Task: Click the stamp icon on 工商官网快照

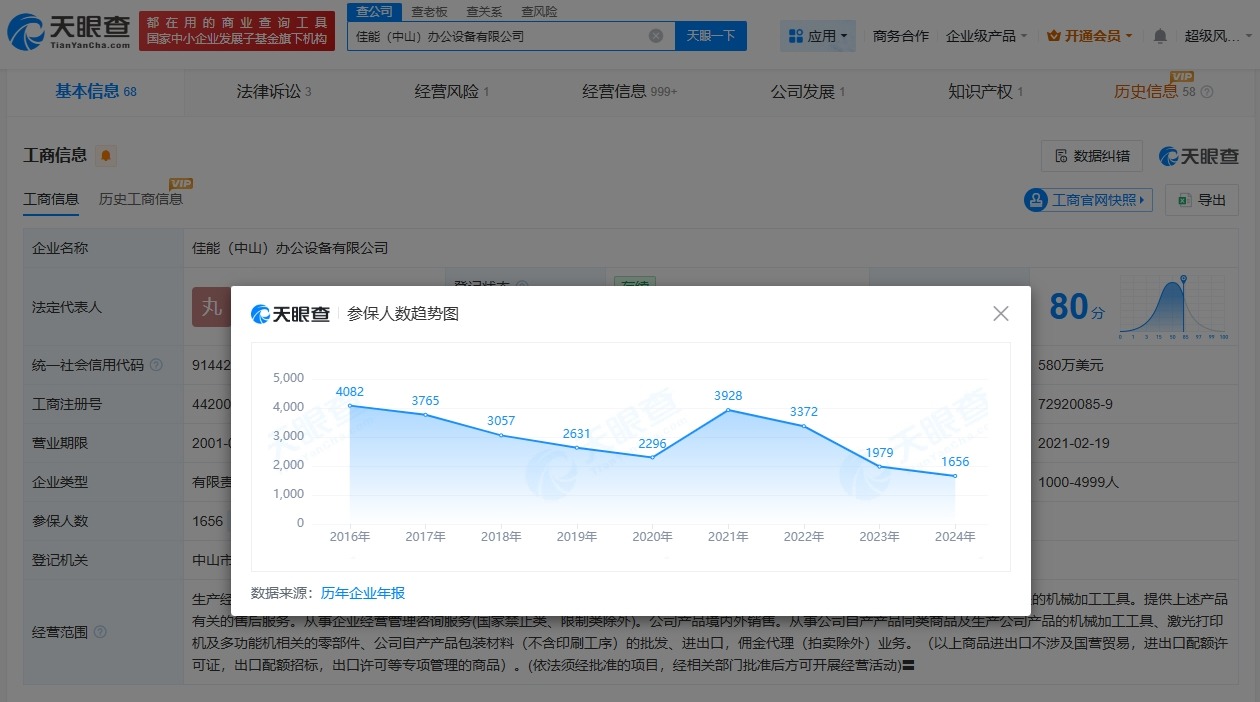Action: pyautogui.click(x=1038, y=200)
